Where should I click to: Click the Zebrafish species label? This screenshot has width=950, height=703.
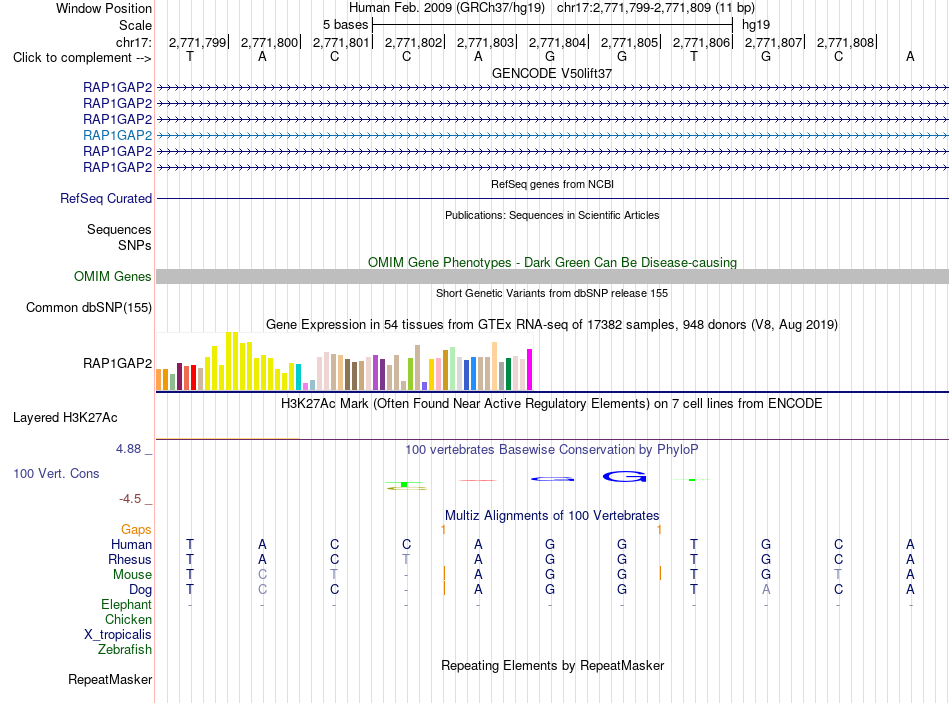tap(125, 649)
